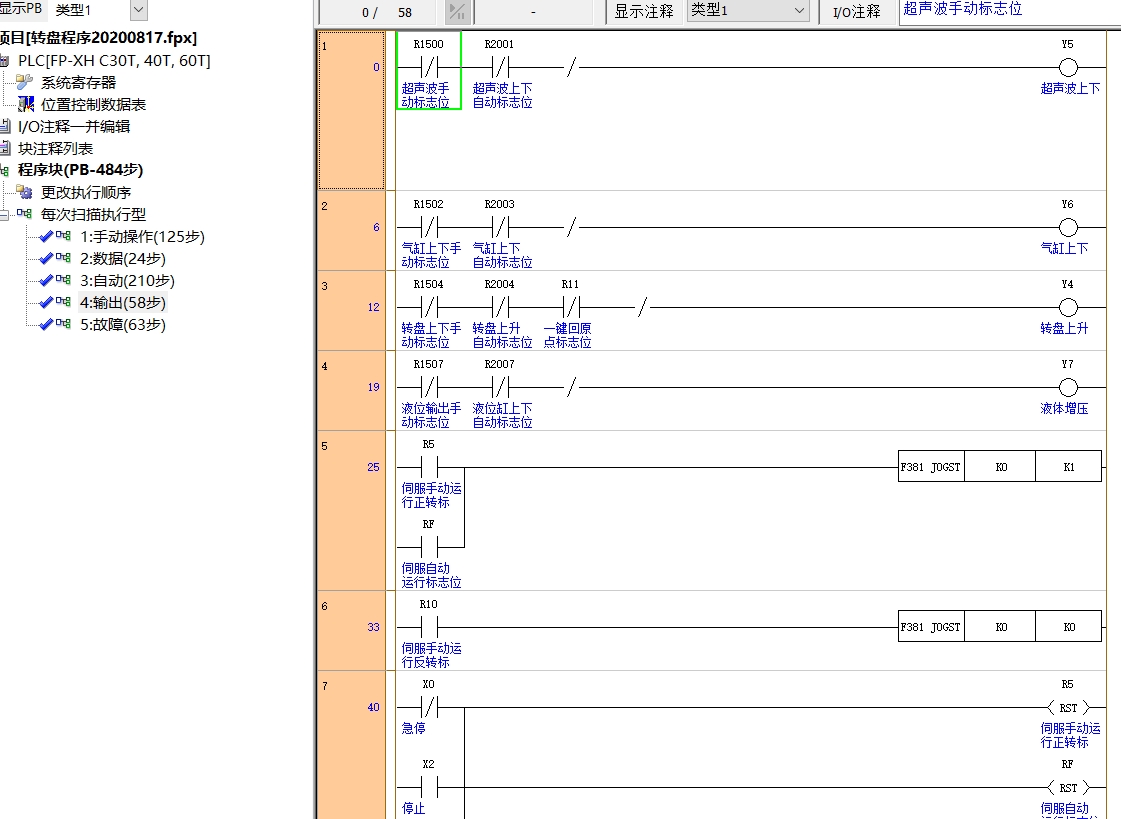The image size is (1121, 819).
Task: Select the R2004 转盘上升 contact
Action: point(500,308)
